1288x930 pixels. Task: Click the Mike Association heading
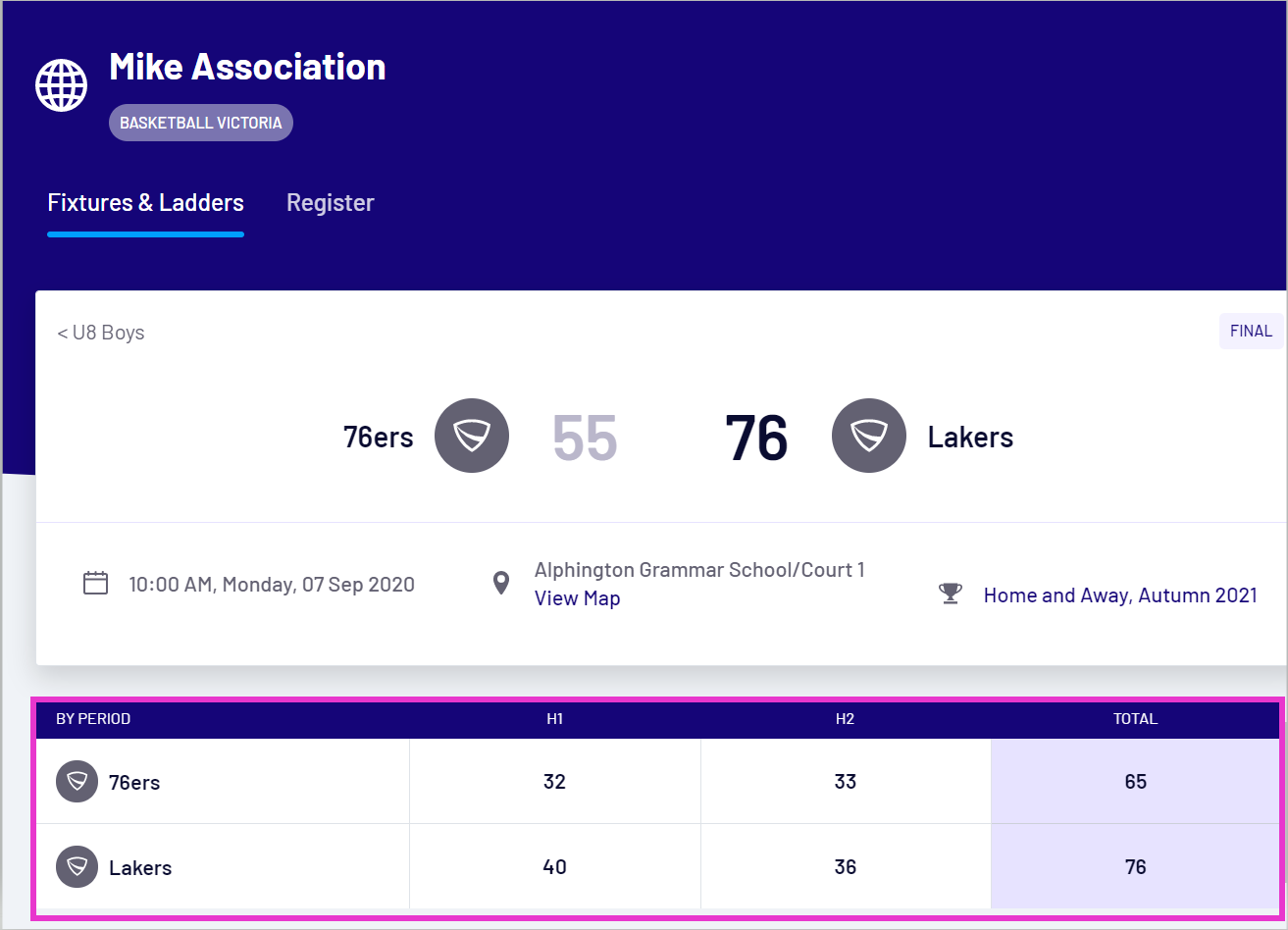(247, 67)
